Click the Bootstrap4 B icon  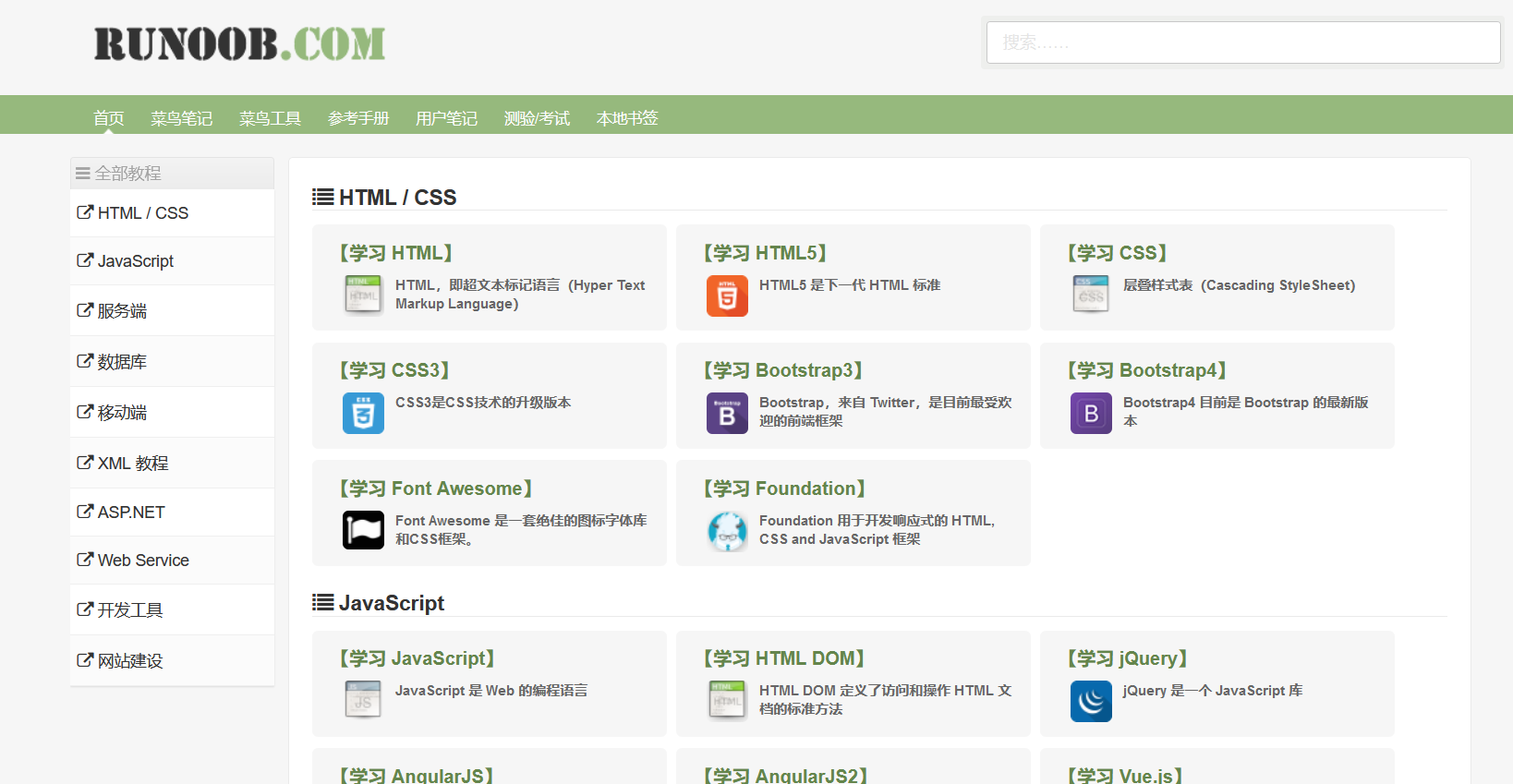(1091, 413)
